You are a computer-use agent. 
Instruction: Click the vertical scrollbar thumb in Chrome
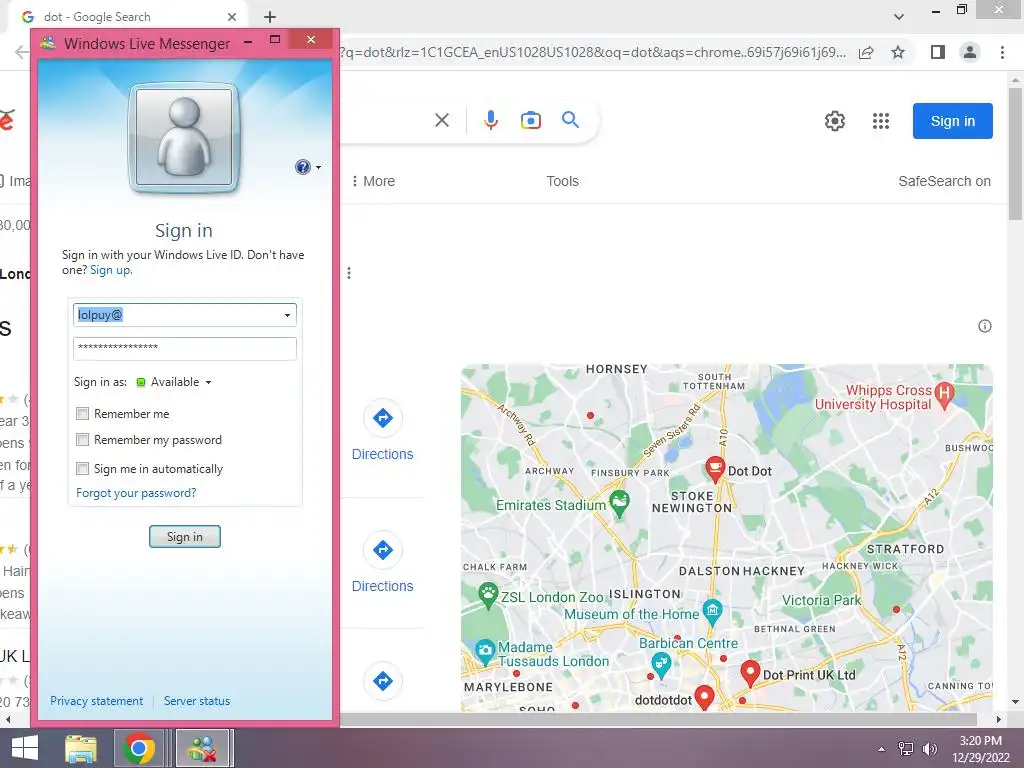pos(1015,153)
